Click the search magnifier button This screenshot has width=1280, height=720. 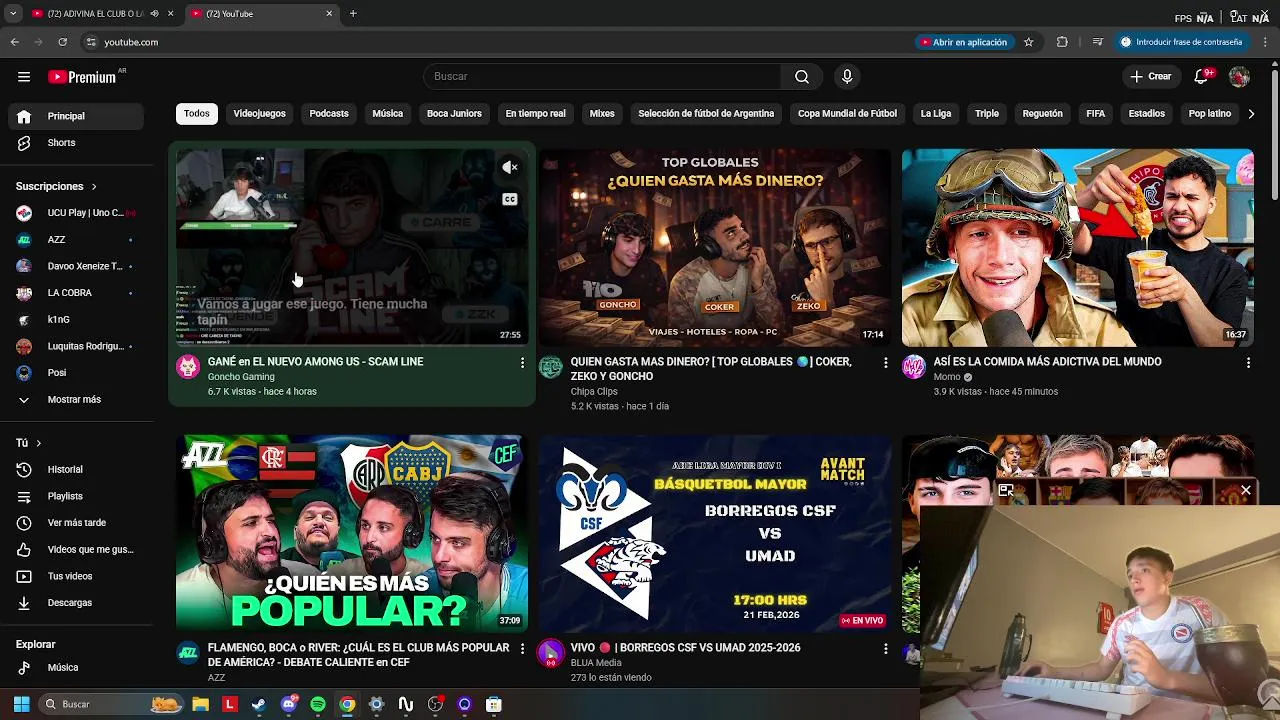coord(802,77)
